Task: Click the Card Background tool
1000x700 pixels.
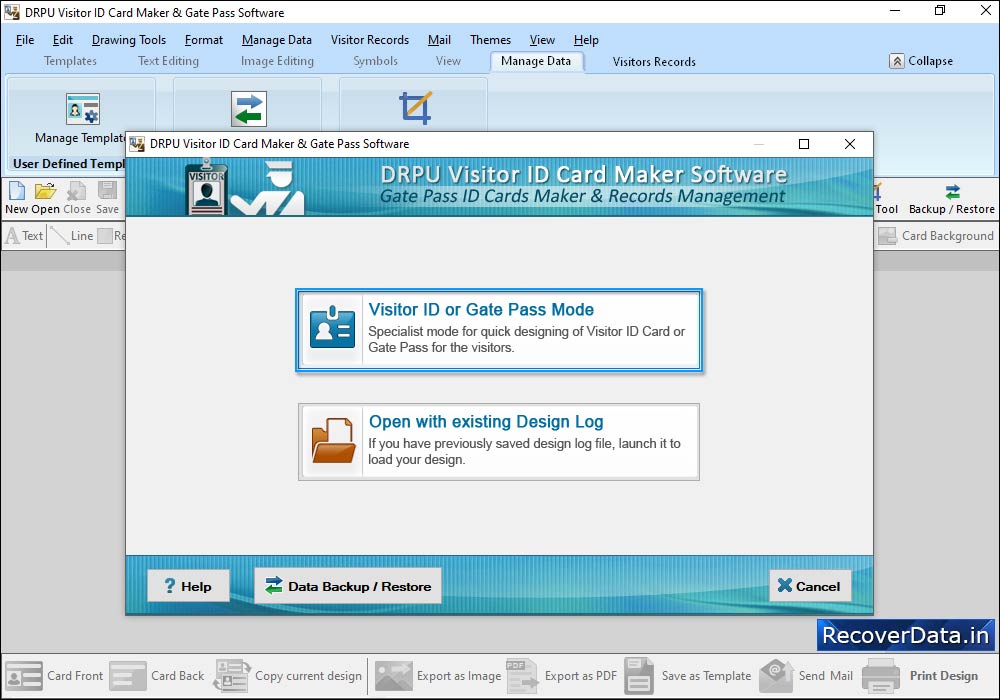Action: pos(936,236)
